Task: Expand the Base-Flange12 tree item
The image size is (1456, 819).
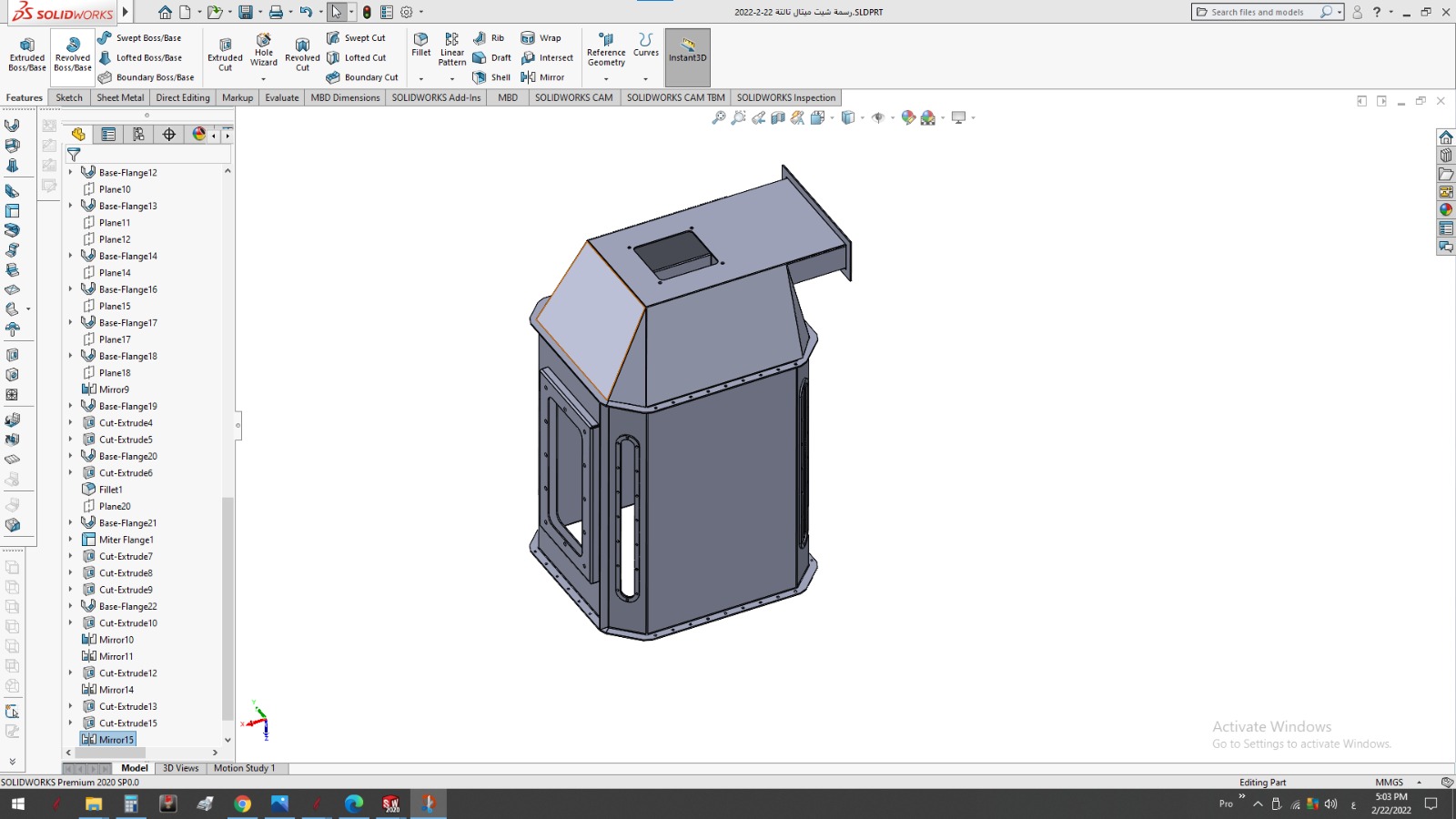Action: (x=71, y=172)
